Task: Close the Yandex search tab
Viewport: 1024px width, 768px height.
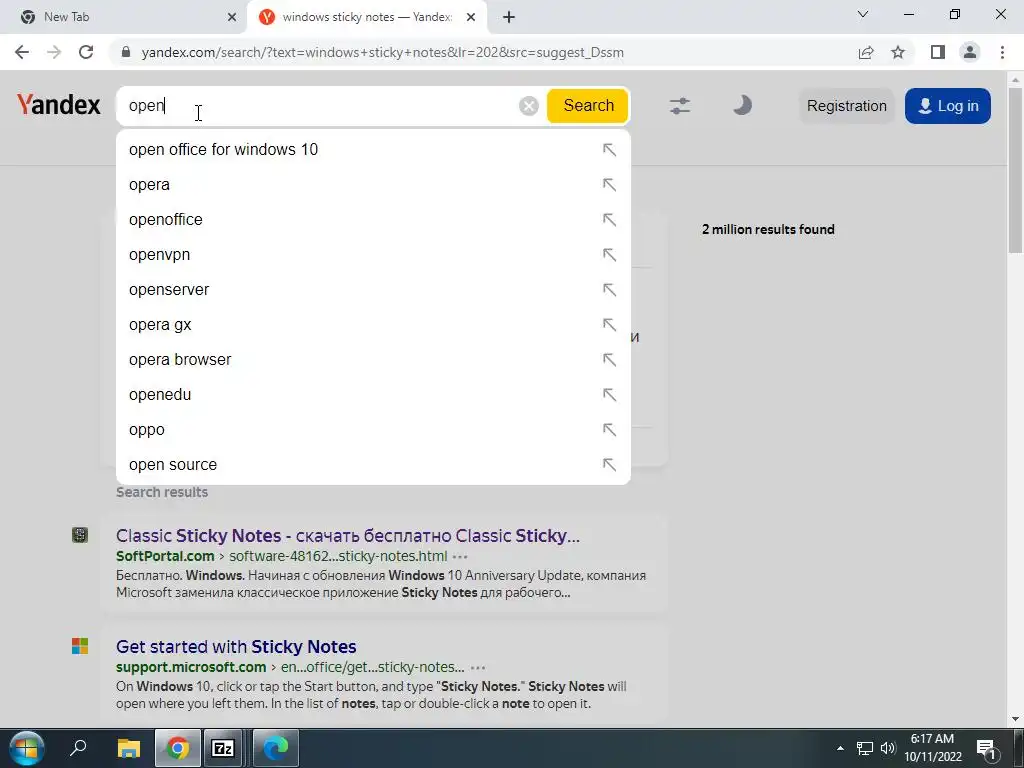Action: 471,18
